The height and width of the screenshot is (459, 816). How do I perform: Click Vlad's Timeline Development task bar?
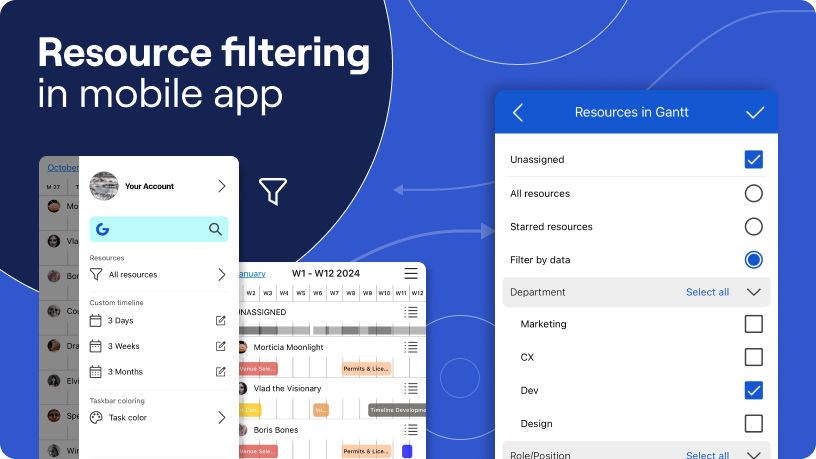point(397,410)
